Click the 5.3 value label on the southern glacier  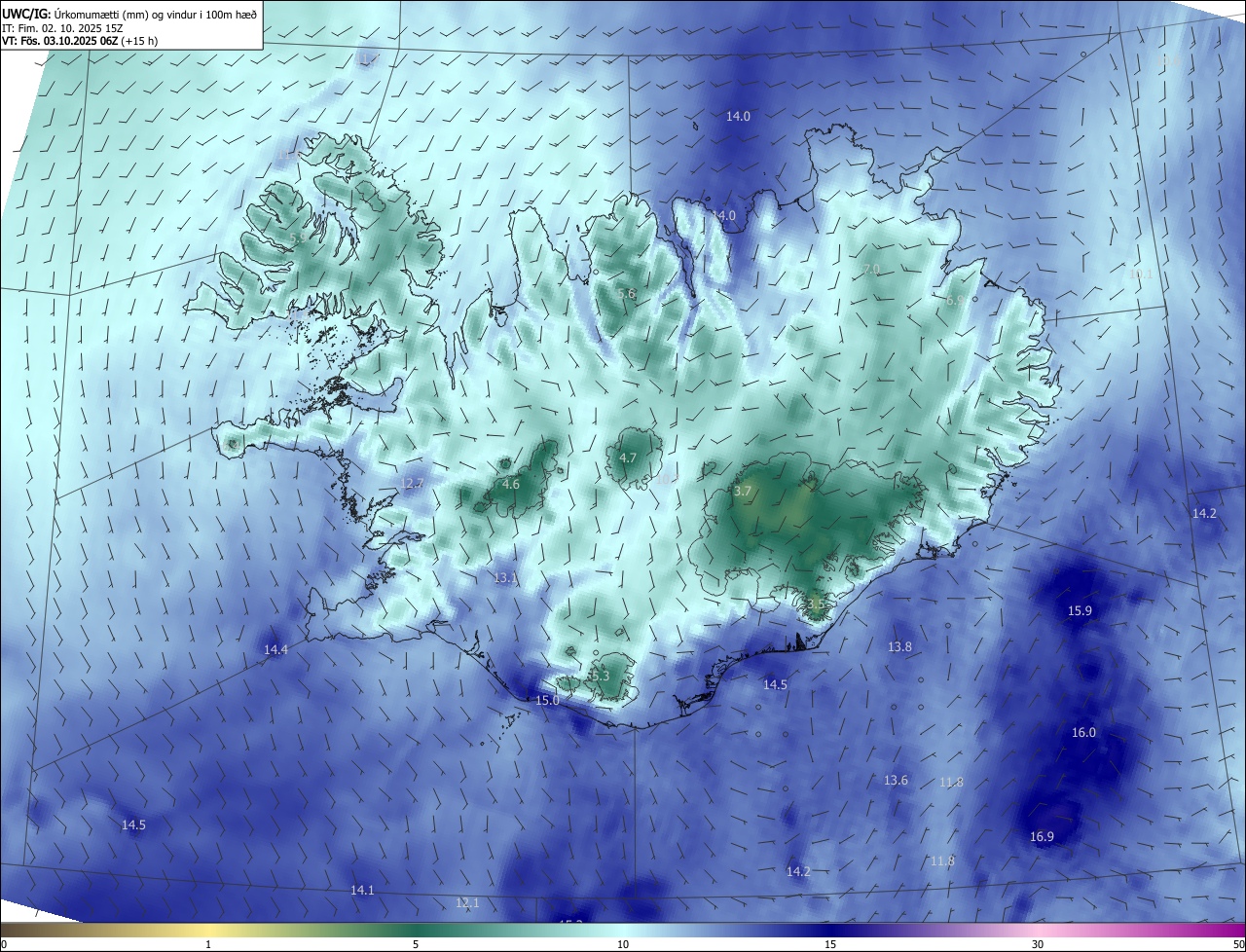(600, 676)
